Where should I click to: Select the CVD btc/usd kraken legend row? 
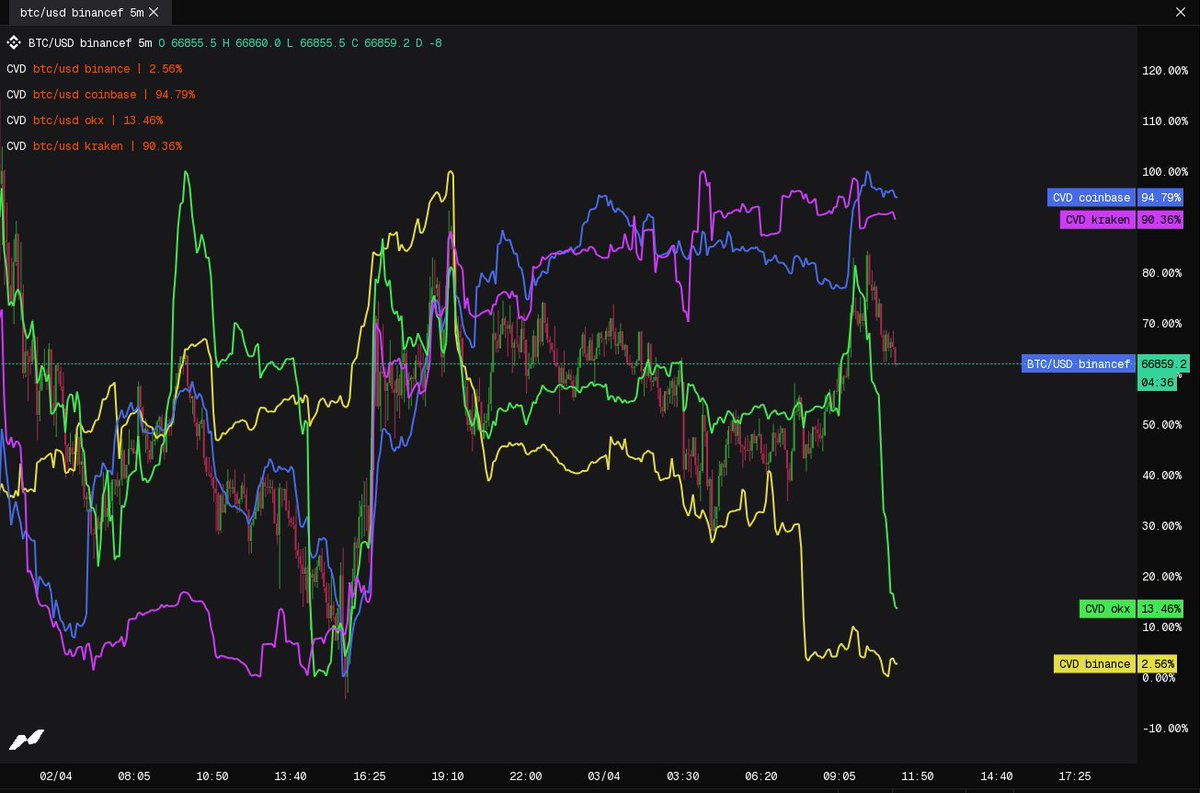pyautogui.click(x=94, y=146)
